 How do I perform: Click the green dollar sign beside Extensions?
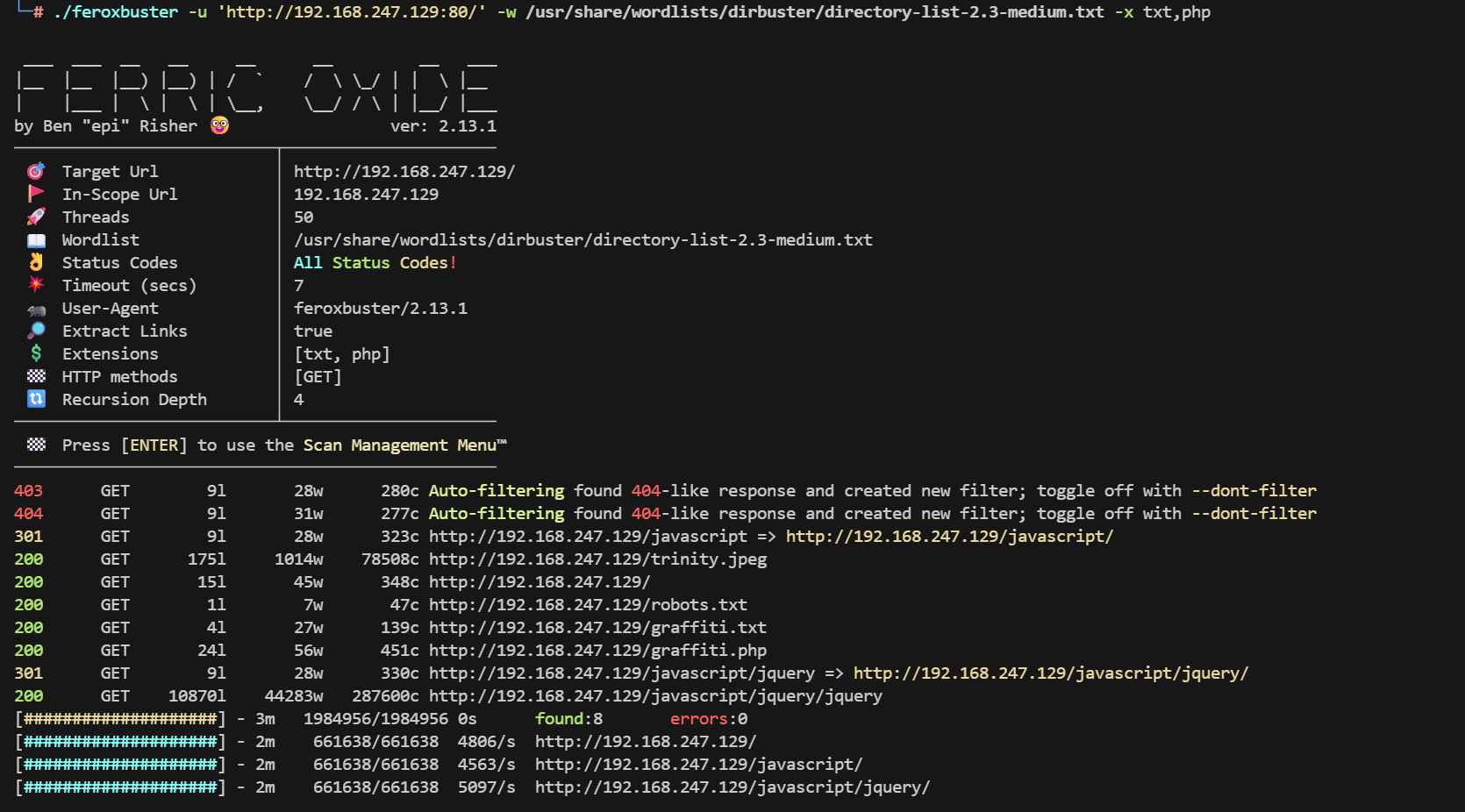(36, 353)
